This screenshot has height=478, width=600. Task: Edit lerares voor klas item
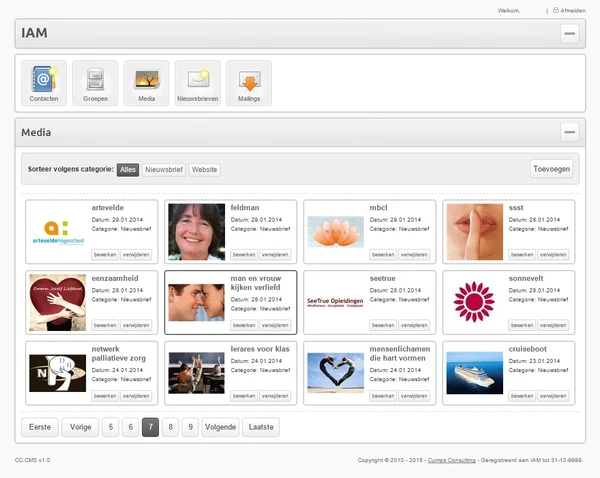(x=244, y=396)
